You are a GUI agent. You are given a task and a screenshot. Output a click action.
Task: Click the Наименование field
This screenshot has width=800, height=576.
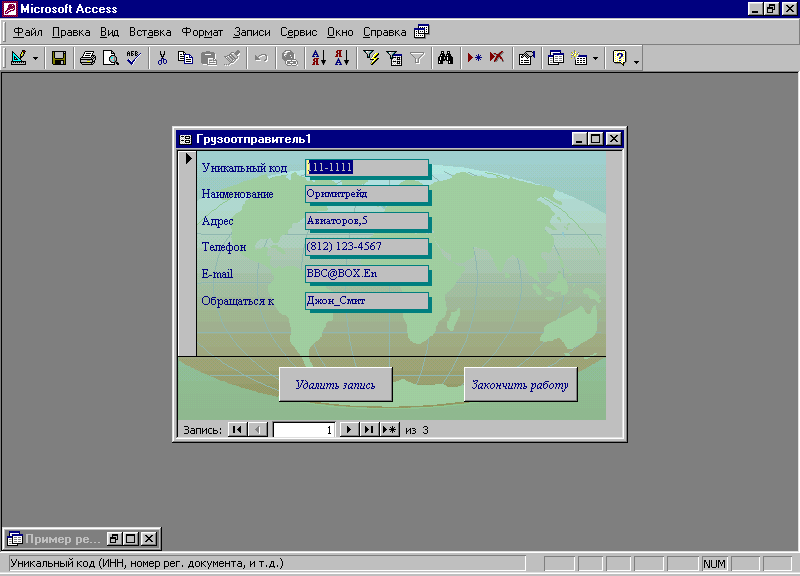point(367,194)
